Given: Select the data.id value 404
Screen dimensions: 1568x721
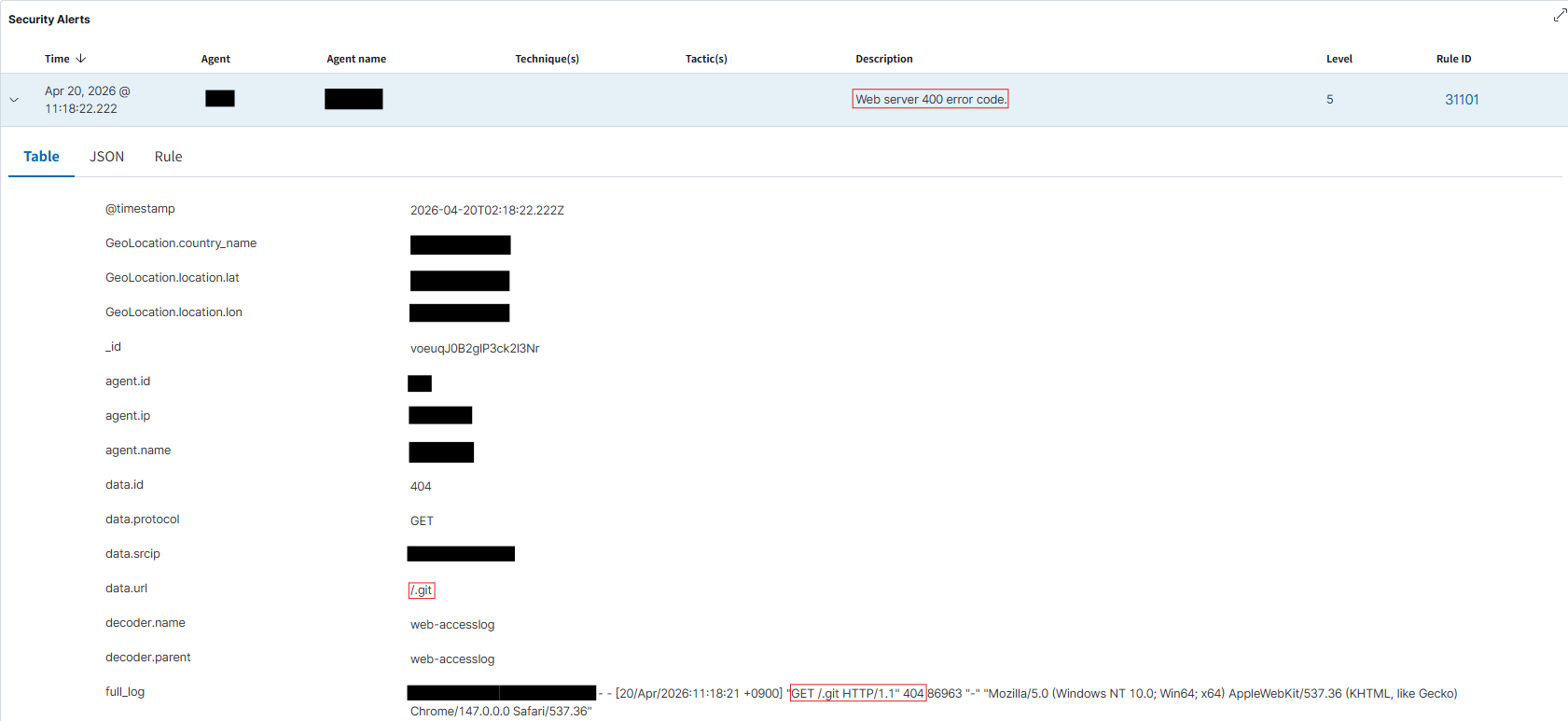Looking at the screenshot, I should point(421,486).
